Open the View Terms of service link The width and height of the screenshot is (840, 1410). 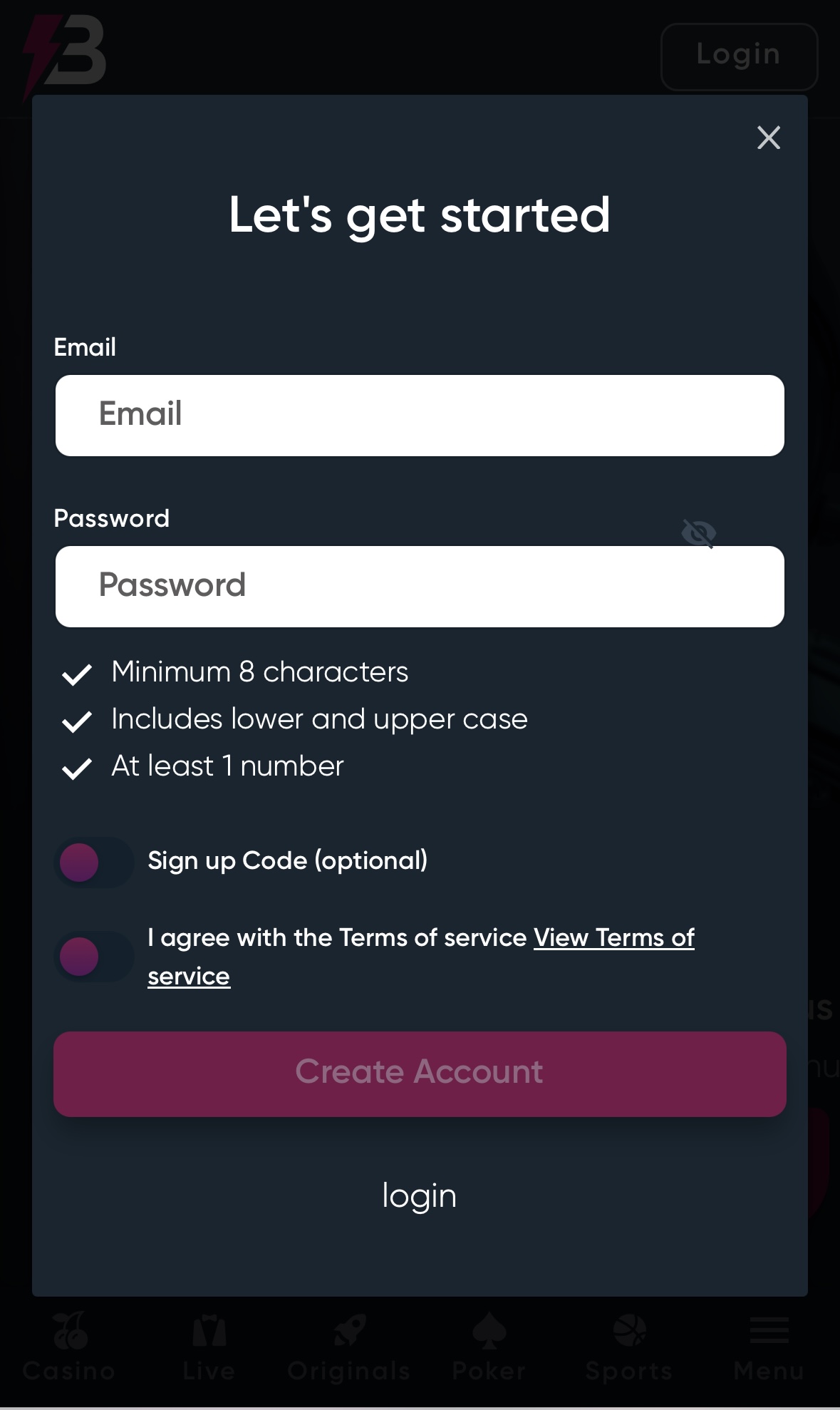coord(613,938)
